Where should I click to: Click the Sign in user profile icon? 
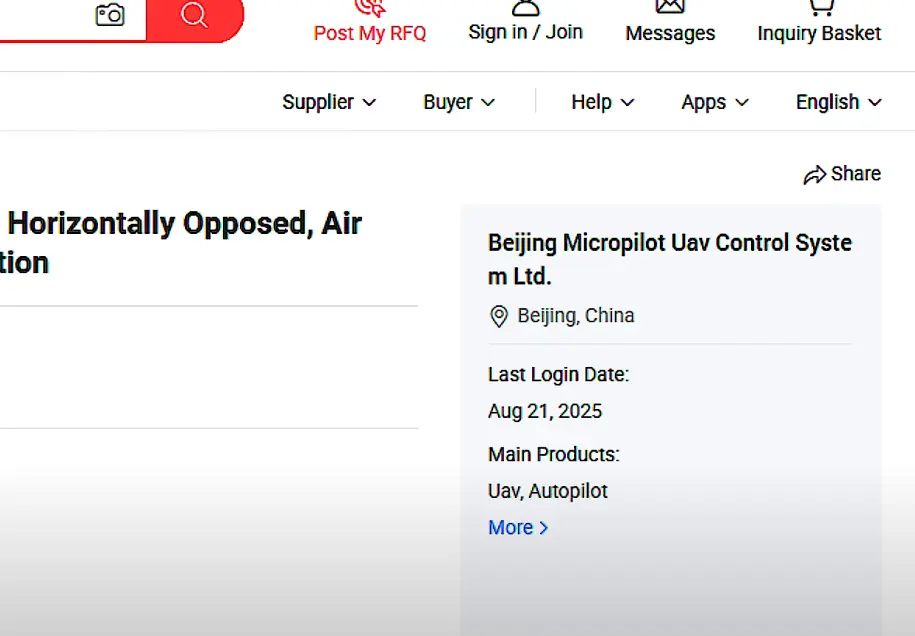525,7
